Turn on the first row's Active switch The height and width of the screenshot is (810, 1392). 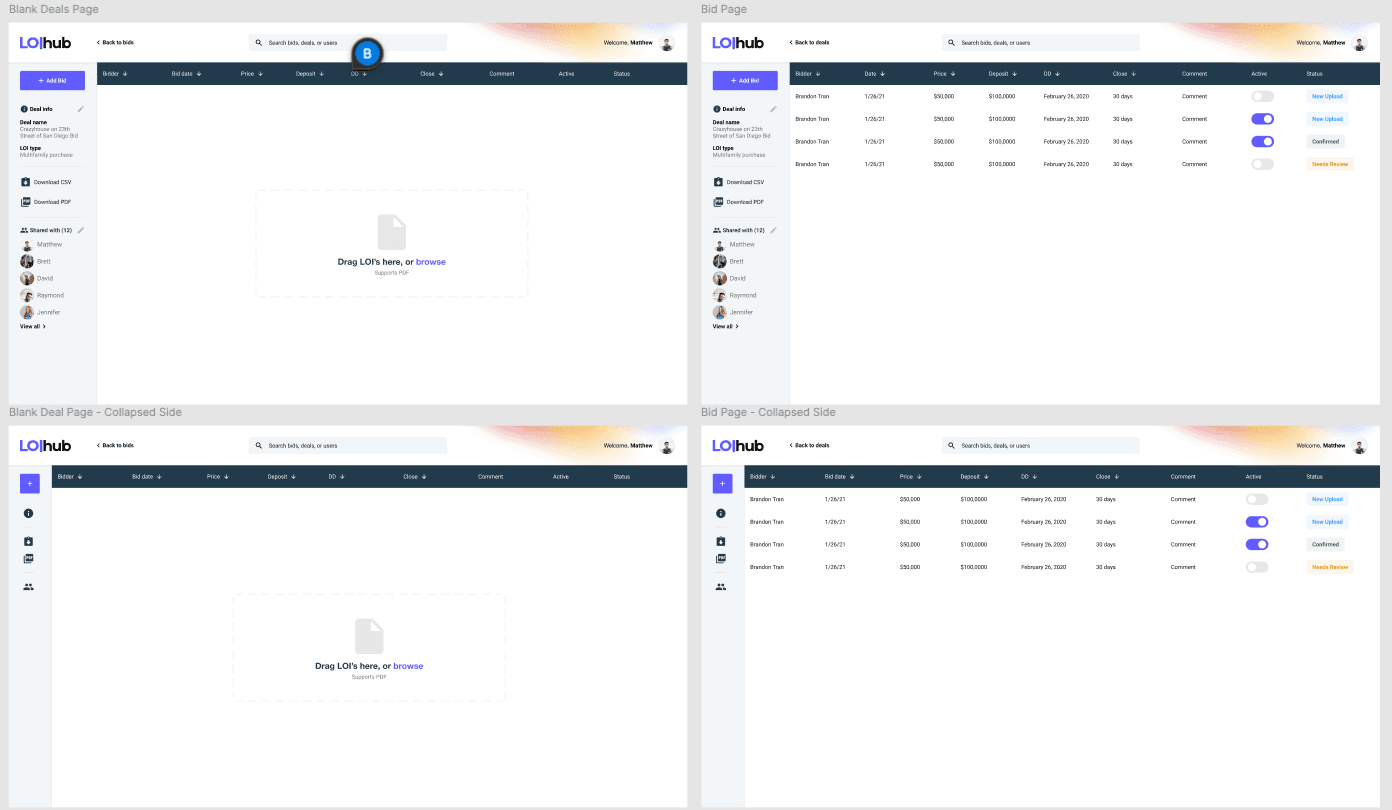pos(1262,95)
